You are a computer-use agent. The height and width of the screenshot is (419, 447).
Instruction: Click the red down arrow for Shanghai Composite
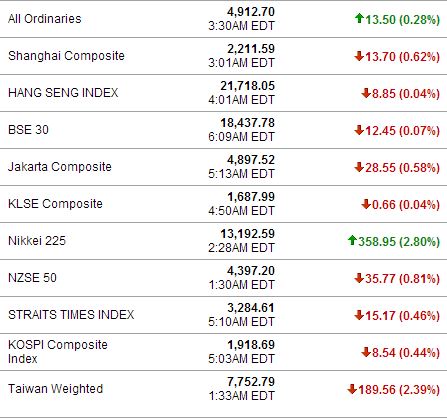[359, 56]
